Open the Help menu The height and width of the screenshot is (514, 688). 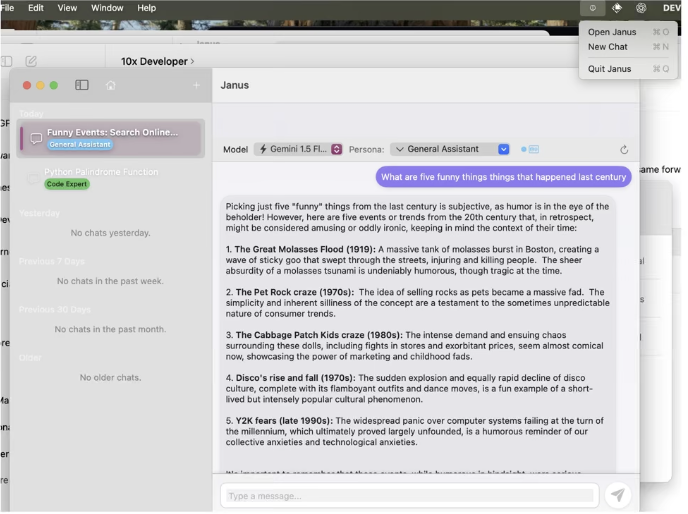(146, 8)
